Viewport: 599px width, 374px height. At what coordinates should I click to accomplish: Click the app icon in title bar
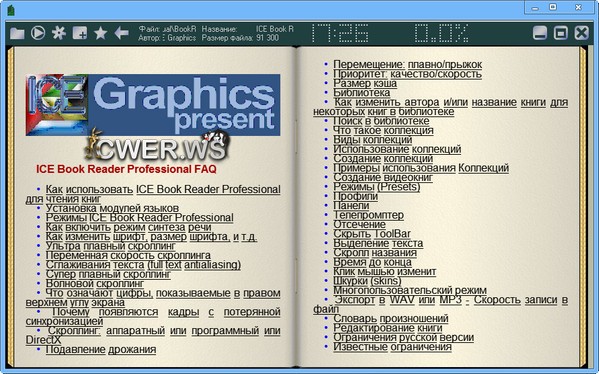point(11,10)
